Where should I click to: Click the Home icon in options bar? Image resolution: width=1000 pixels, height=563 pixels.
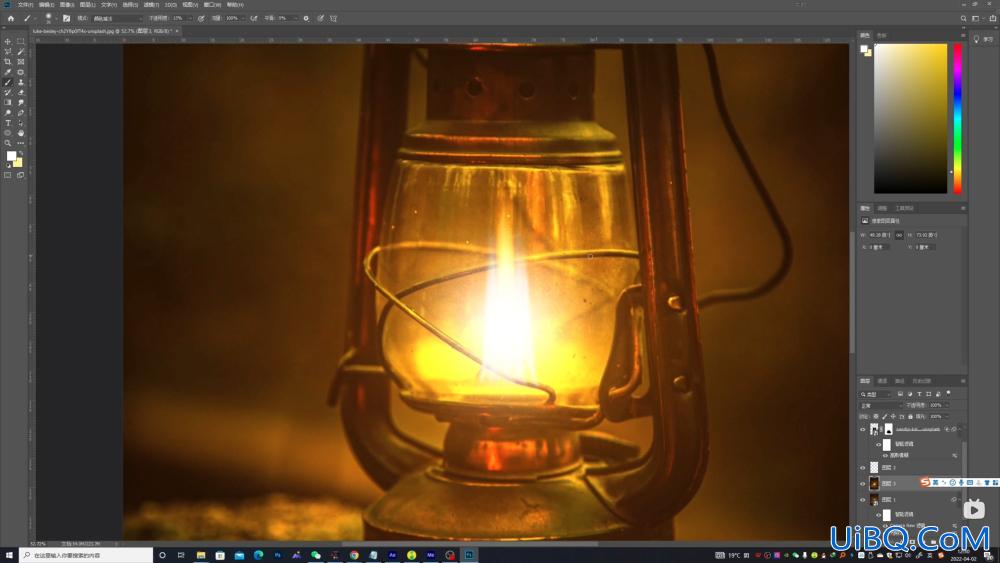(10, 18)
